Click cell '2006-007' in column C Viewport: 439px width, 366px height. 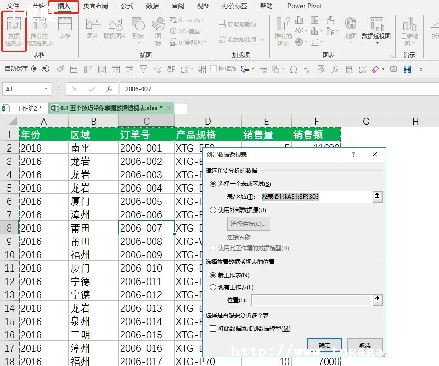coord(146,228)
